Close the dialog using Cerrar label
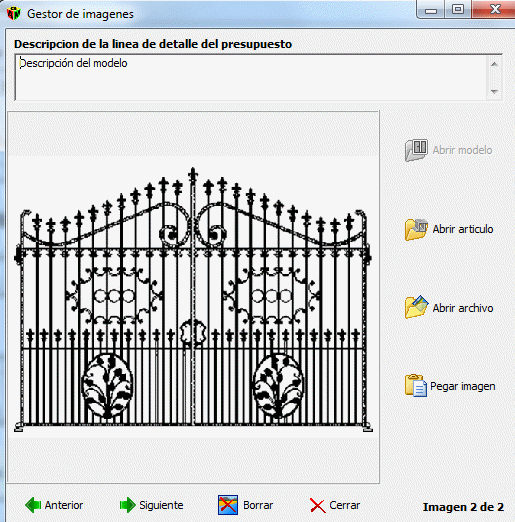Screen dimensions: 515x522 pyautogui.click(x=345, y=505)
